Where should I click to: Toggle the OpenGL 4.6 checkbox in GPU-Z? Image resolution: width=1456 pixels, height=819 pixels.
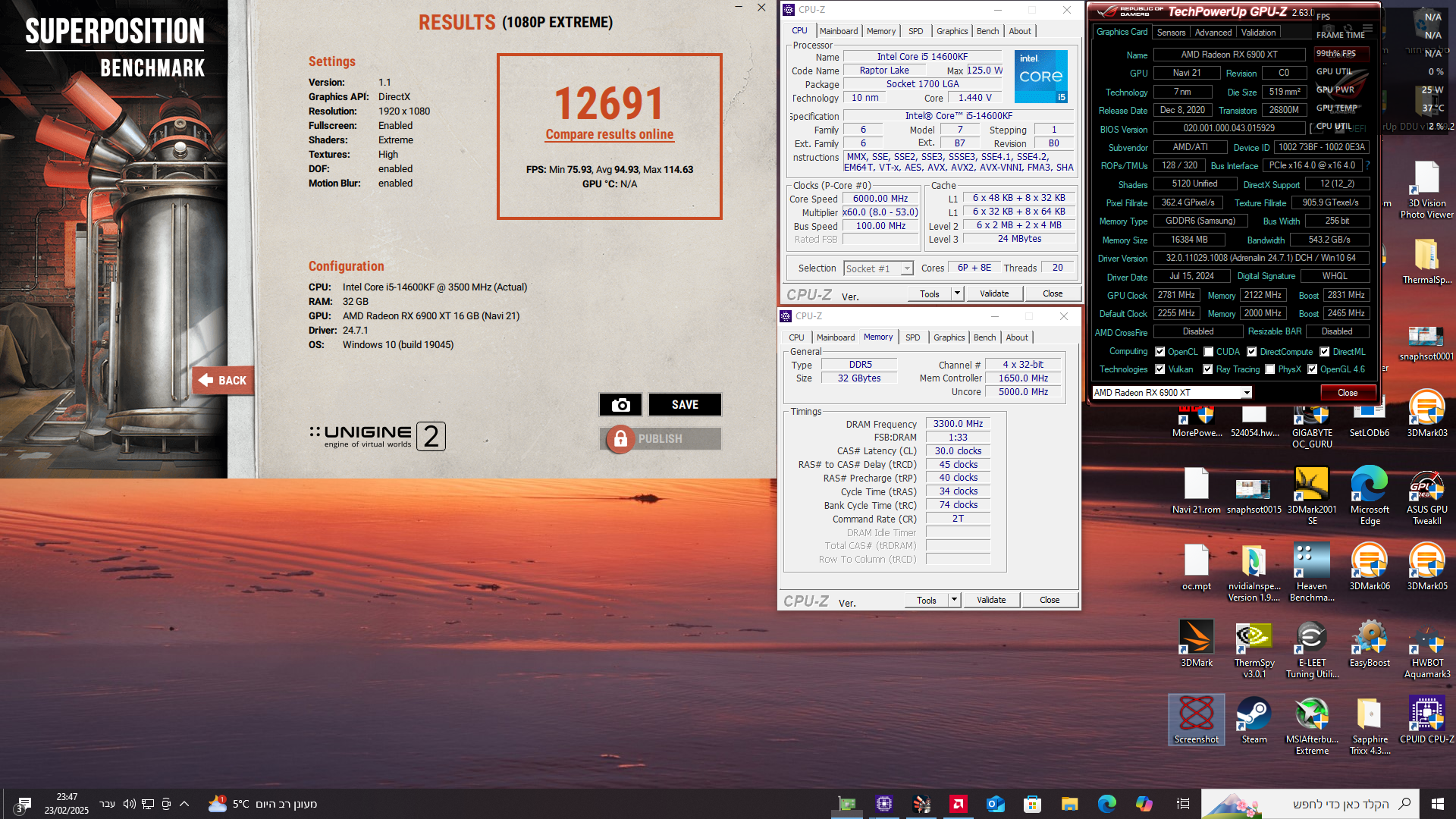(x=1312, y=369)
